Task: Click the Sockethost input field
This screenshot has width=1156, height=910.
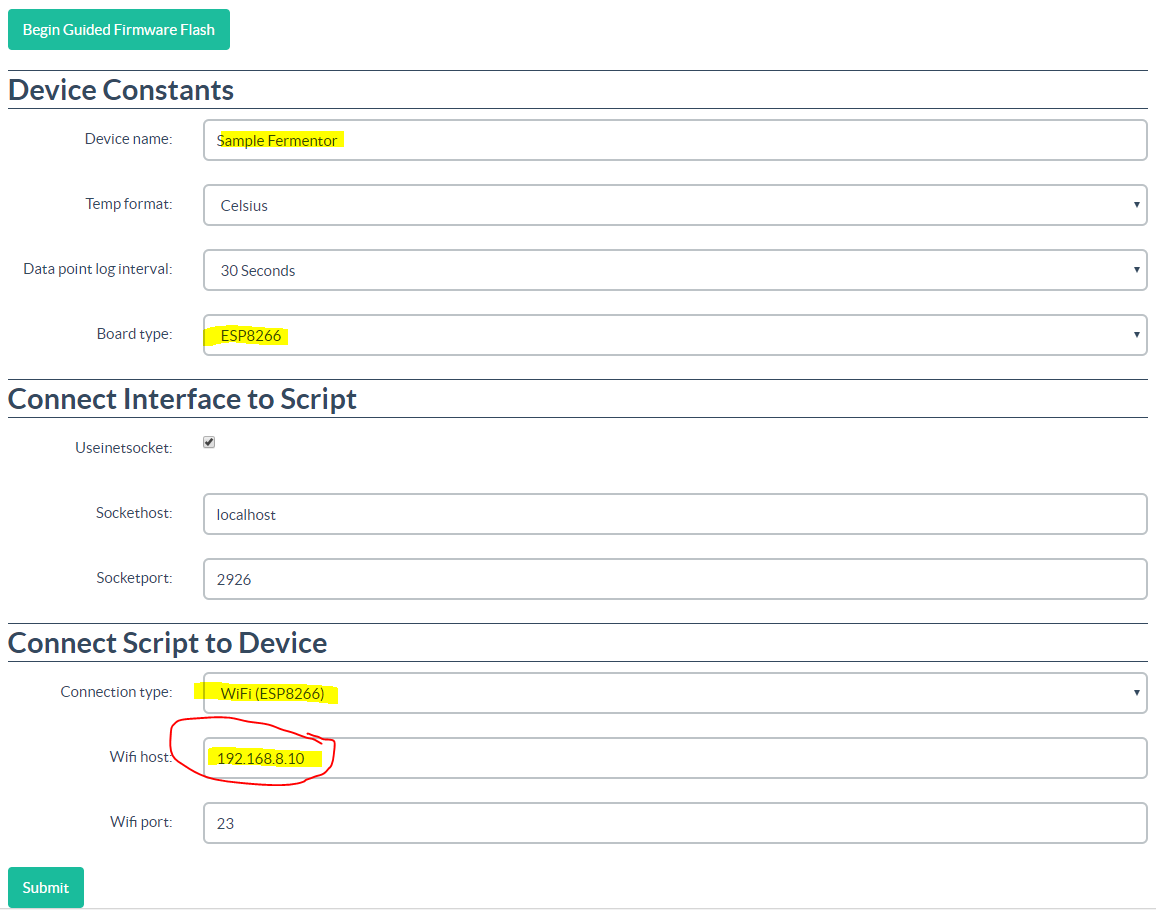Action: pos(675,514)
